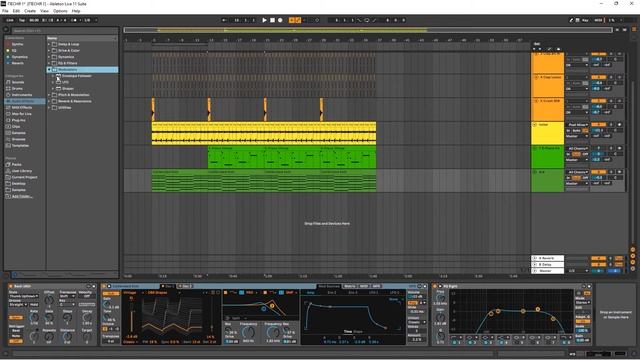Click the Wavetable oscillator gain slider
The height and width of the screenshot is (360, 640).
[131, 317]
